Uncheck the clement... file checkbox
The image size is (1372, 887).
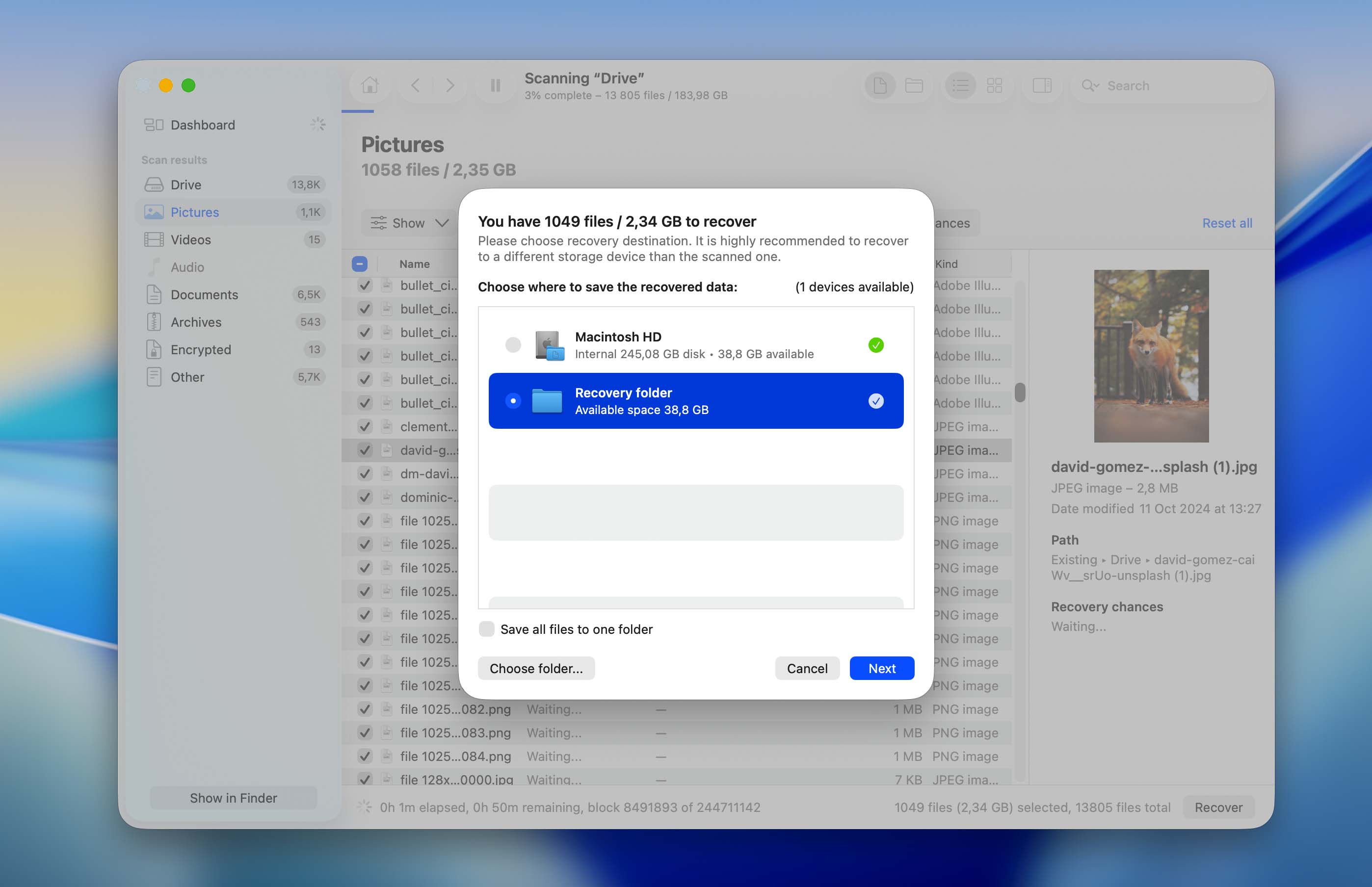tap(365, 427)
